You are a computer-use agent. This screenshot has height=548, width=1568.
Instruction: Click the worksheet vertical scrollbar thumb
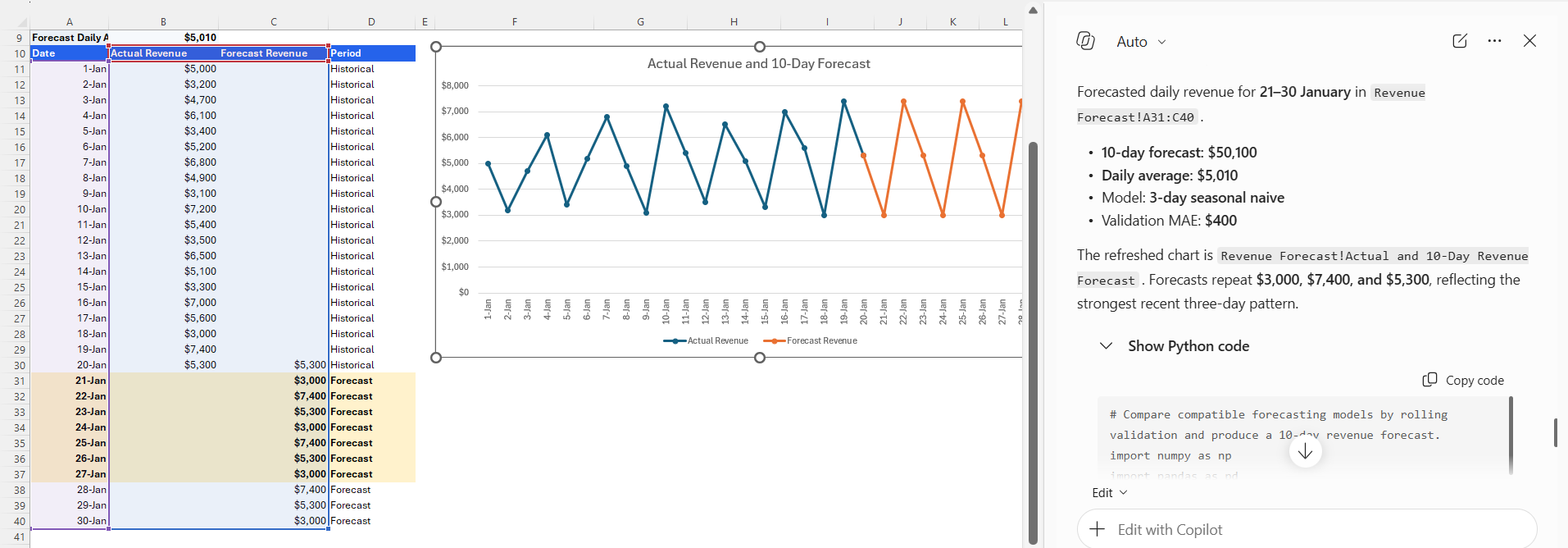click(1033, 343)
